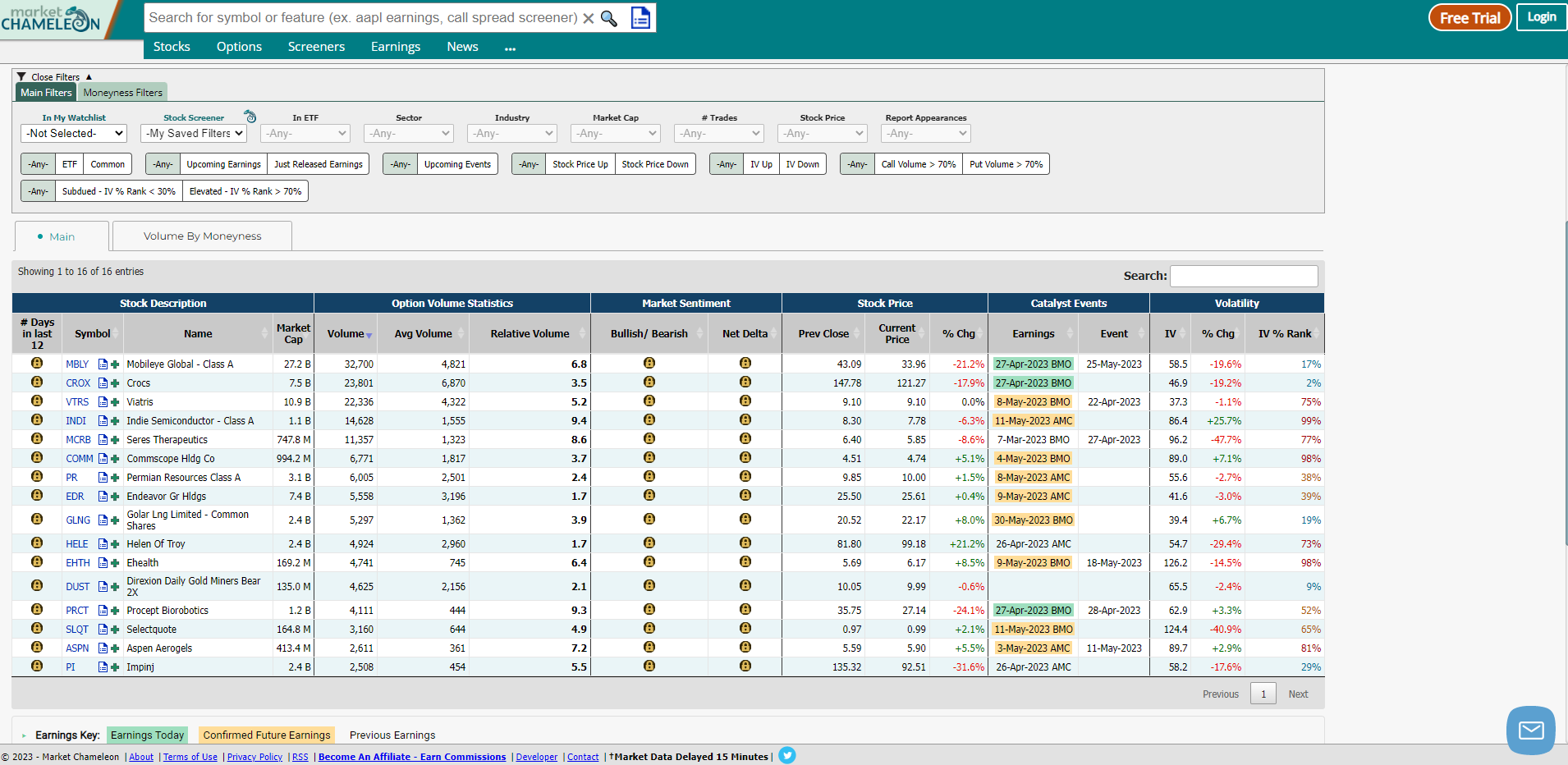This screenshot has width=1568, height=765.
Task: Add CROX to watchlist with the plus icon
Action: [115, 383]
